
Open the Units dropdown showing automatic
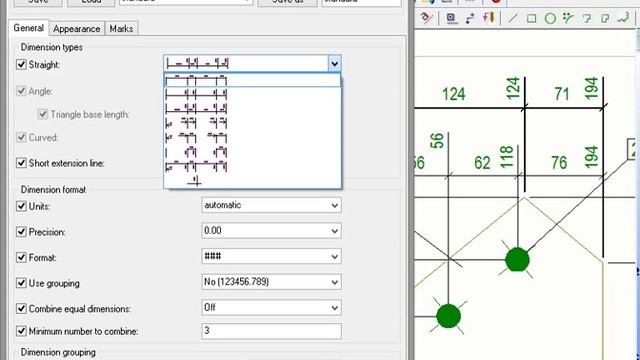(x=271, y=205)
